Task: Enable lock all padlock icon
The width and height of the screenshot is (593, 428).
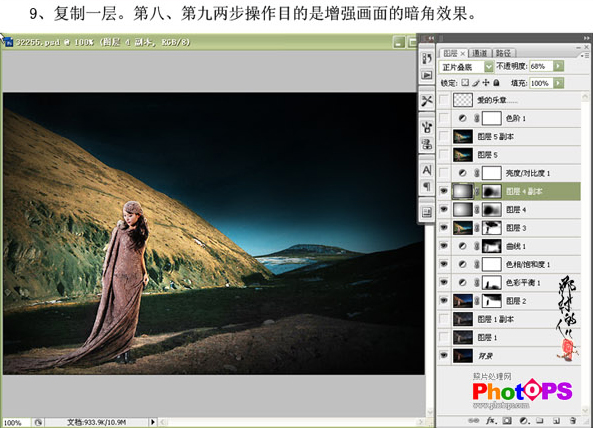Action: pos(497,83)
